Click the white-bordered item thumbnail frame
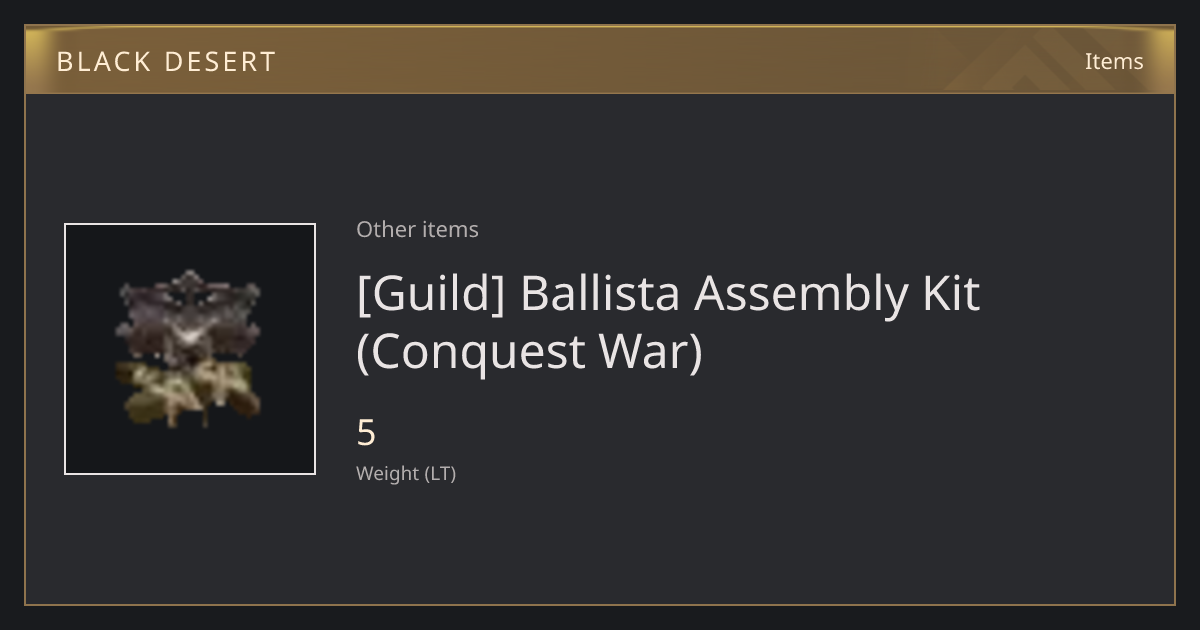 (190, 349)
